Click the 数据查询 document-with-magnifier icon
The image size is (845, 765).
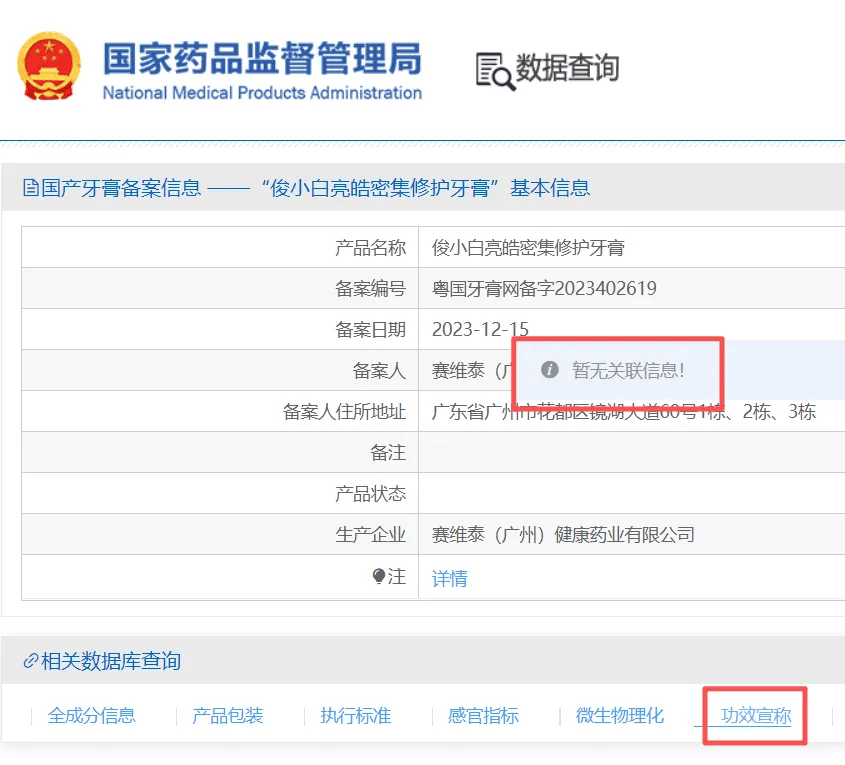click(x=490, y=68)
